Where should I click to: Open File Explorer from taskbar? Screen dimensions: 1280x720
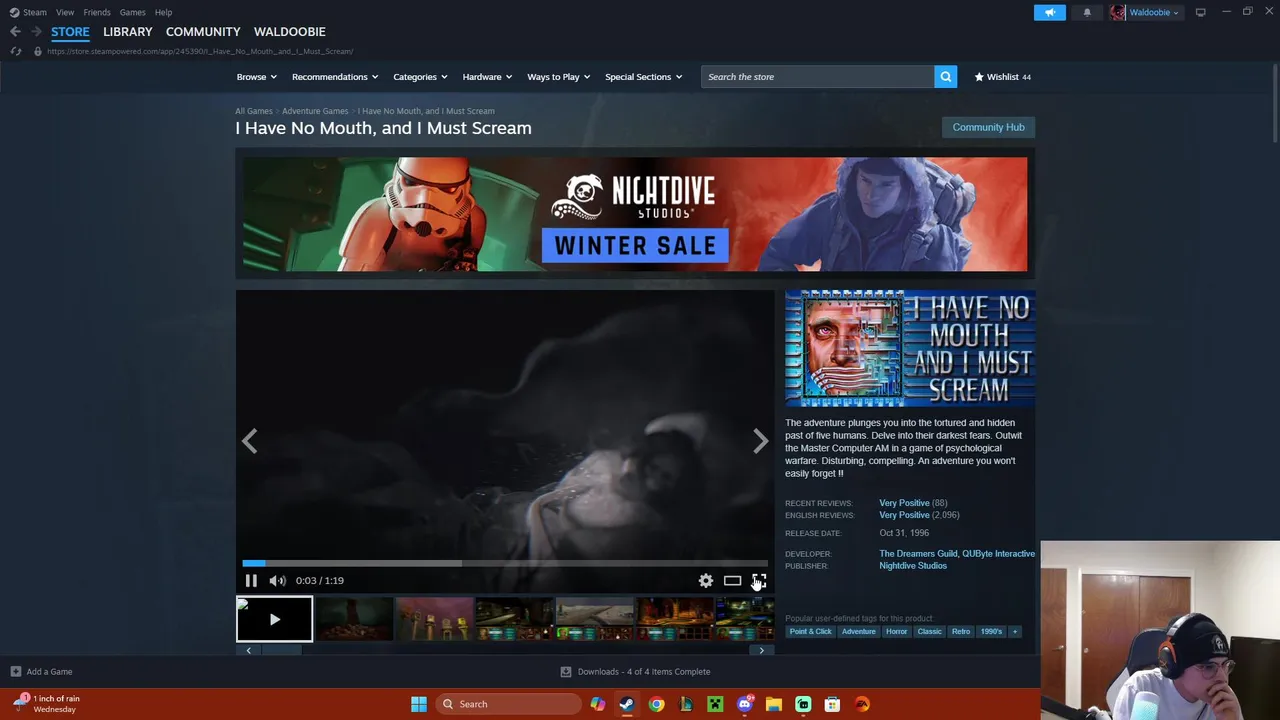(774, 704)
